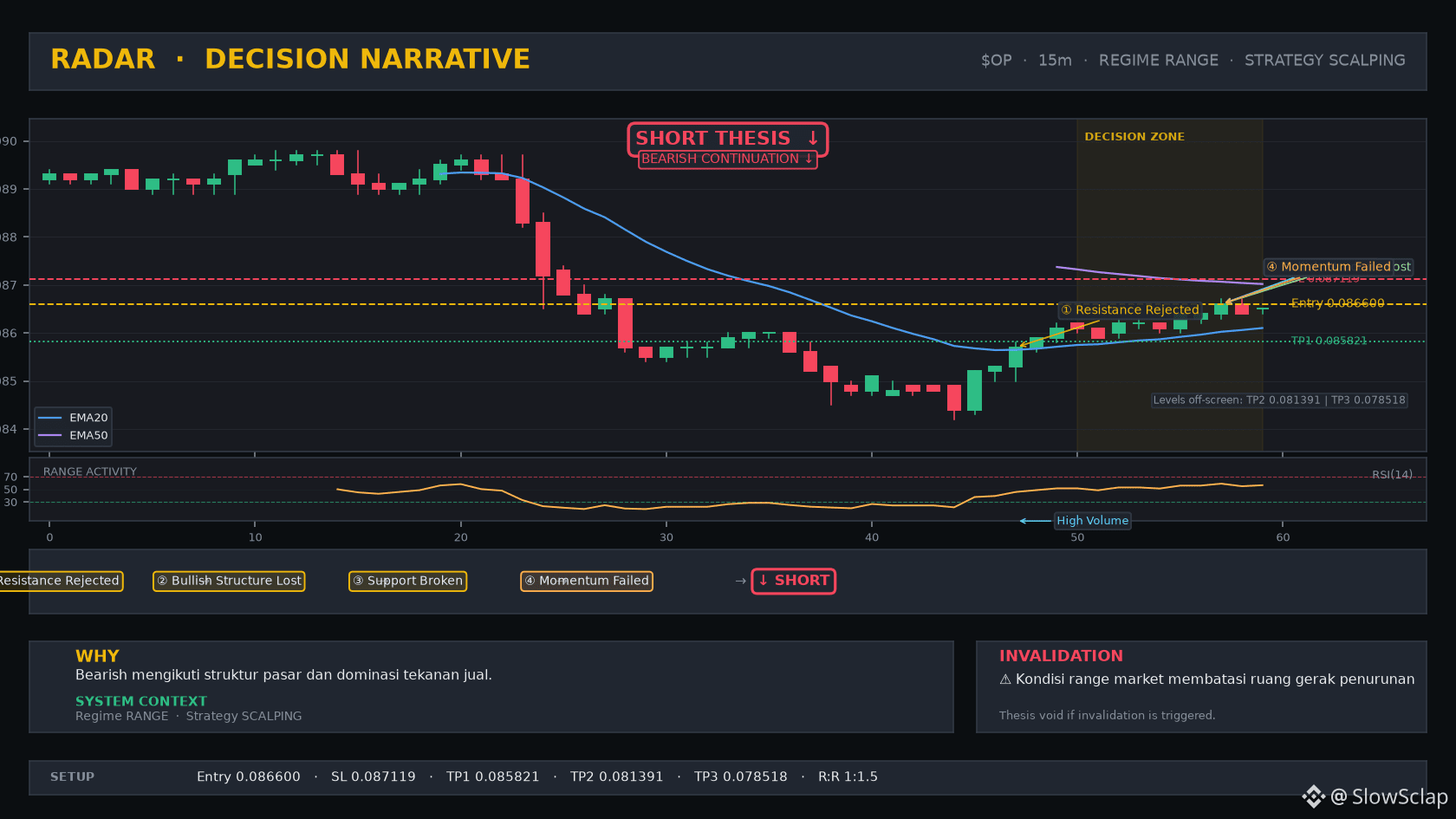1456x819 pixels.
Task: Click the RSI axis value 70
Action: (x=10, y=478)
